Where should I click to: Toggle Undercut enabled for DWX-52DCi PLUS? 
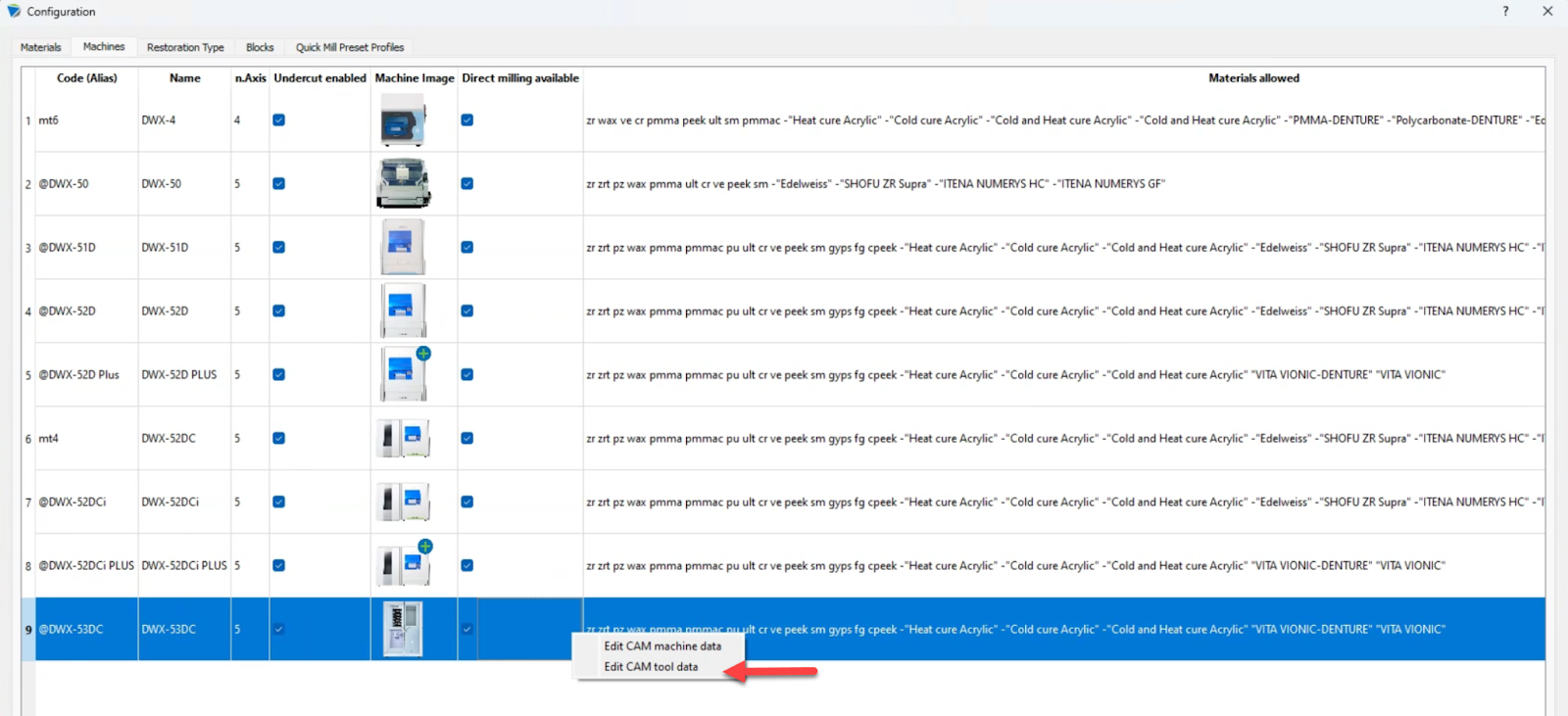(x=279, y=565)
